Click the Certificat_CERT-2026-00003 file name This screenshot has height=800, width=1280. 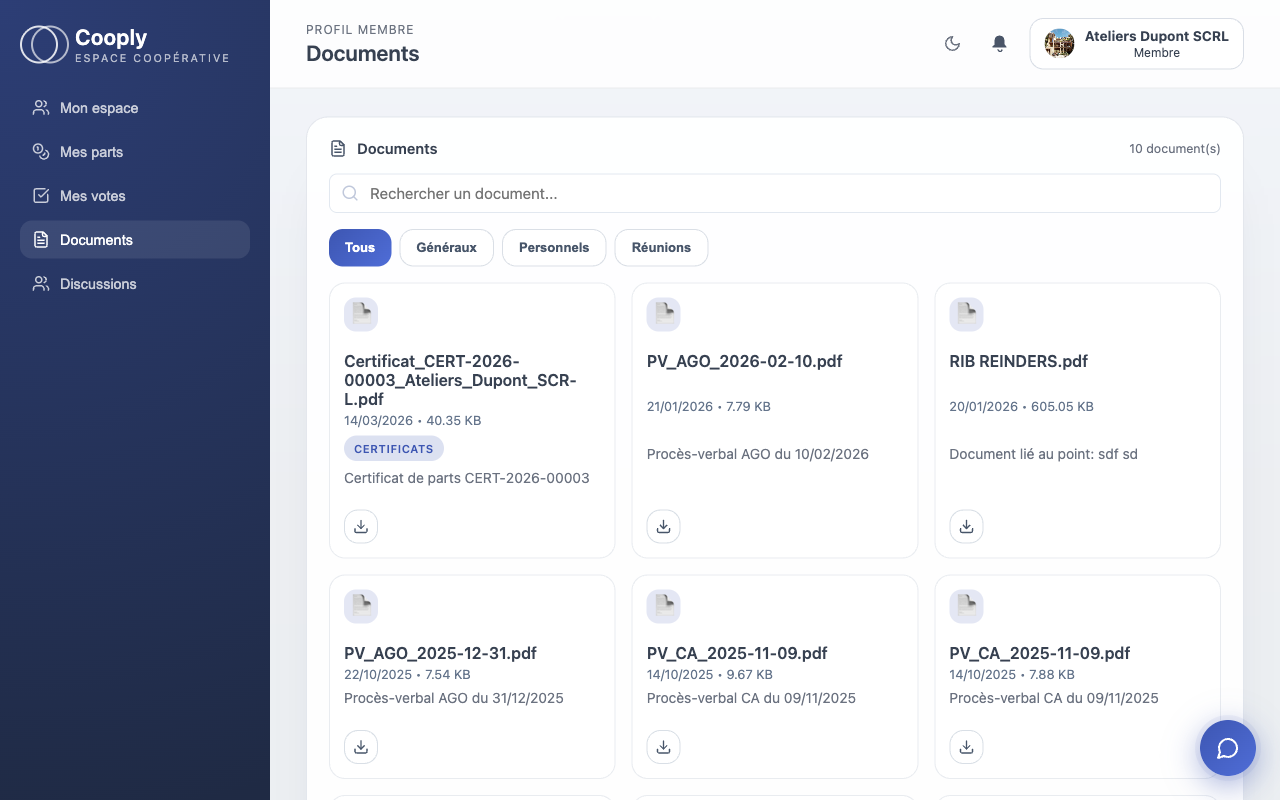pyautogui.click(x=460, y=380)
